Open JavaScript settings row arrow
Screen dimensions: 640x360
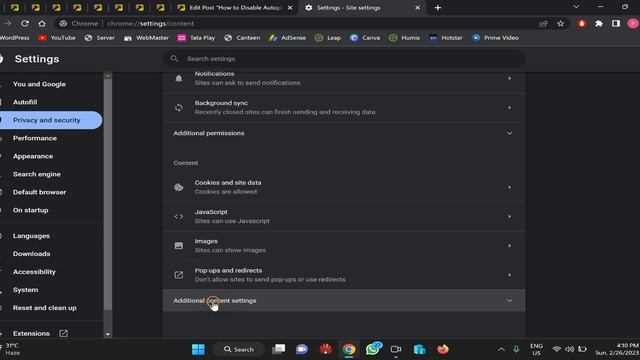coord(509,216)
